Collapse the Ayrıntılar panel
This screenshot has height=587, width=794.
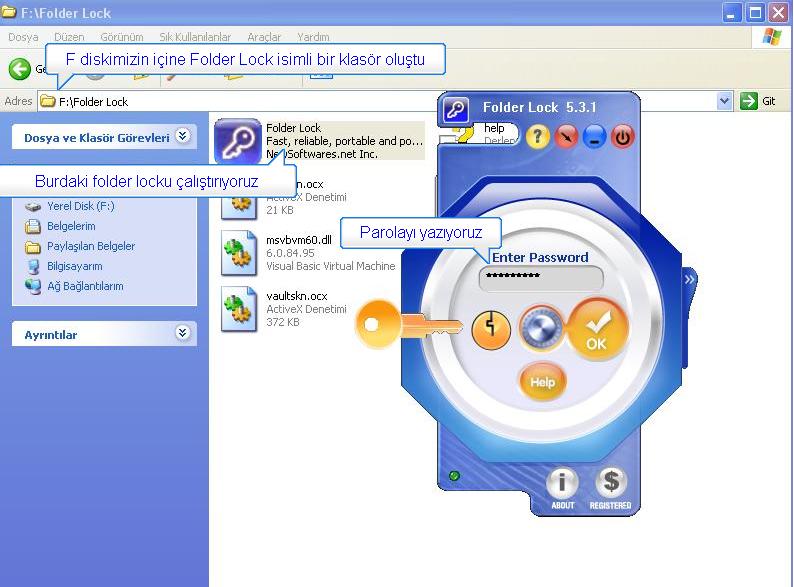182,334
